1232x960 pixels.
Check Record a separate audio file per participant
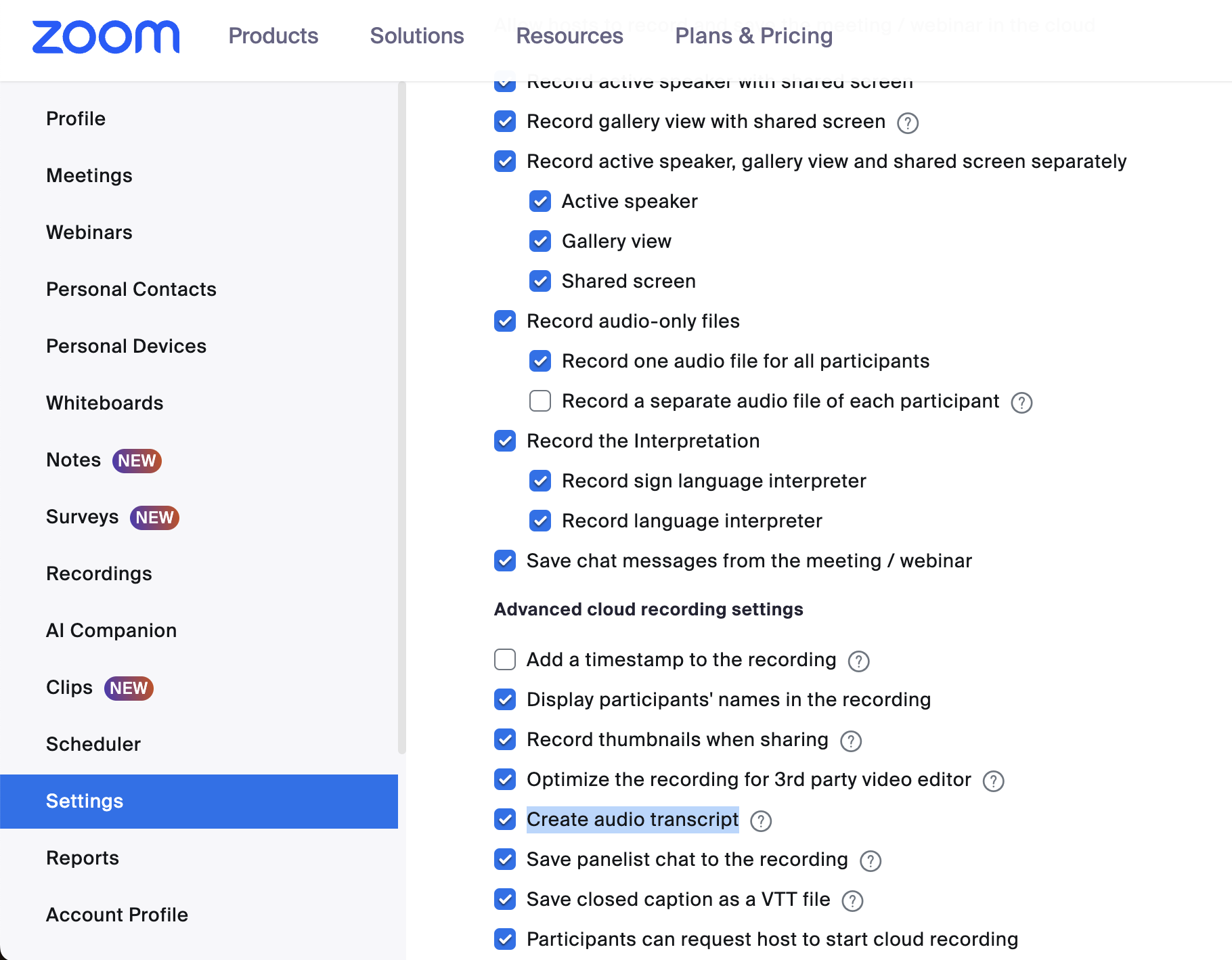point(540,401)
